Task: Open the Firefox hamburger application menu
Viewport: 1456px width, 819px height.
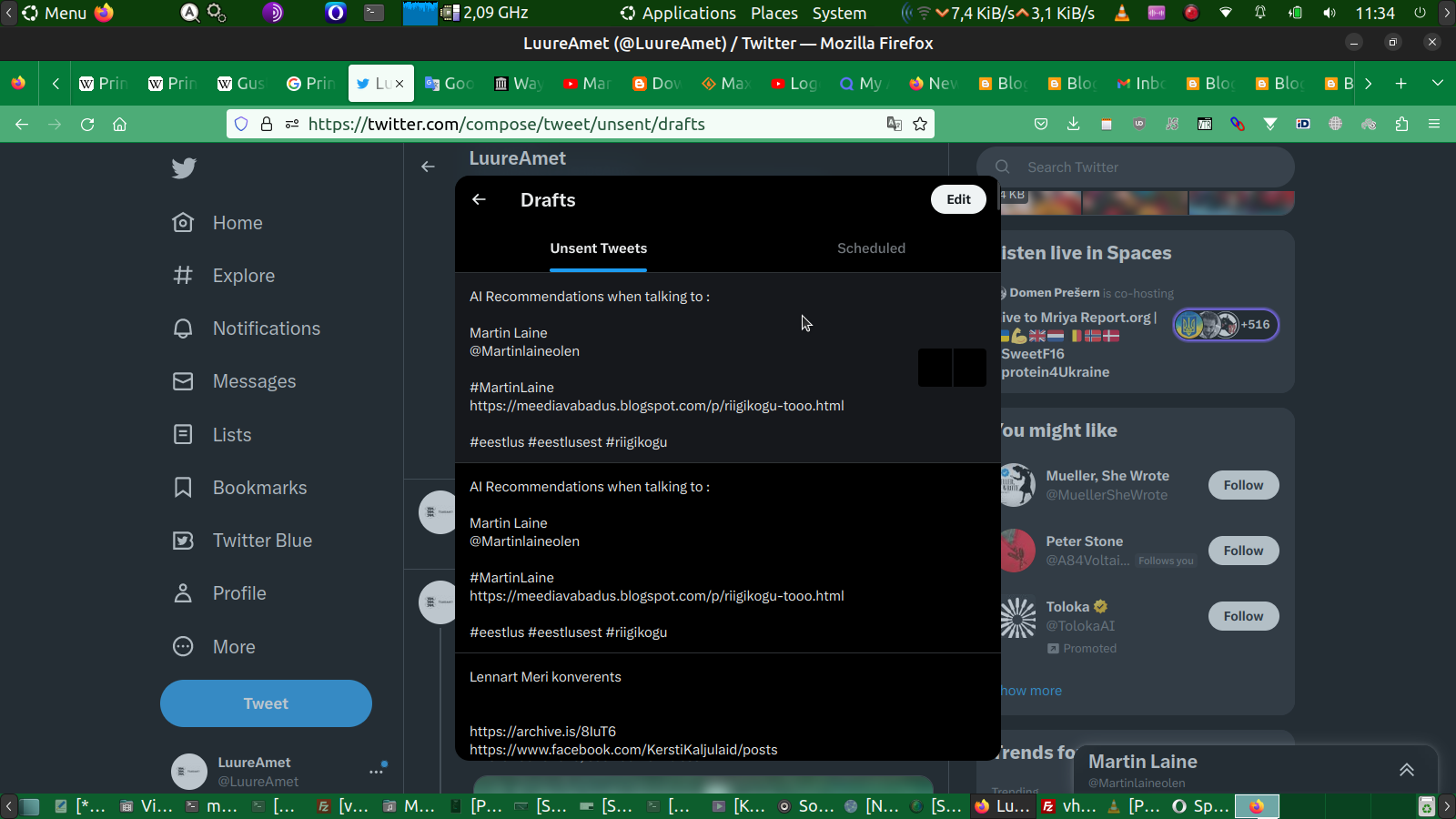Action: (x=1434, y=124)
